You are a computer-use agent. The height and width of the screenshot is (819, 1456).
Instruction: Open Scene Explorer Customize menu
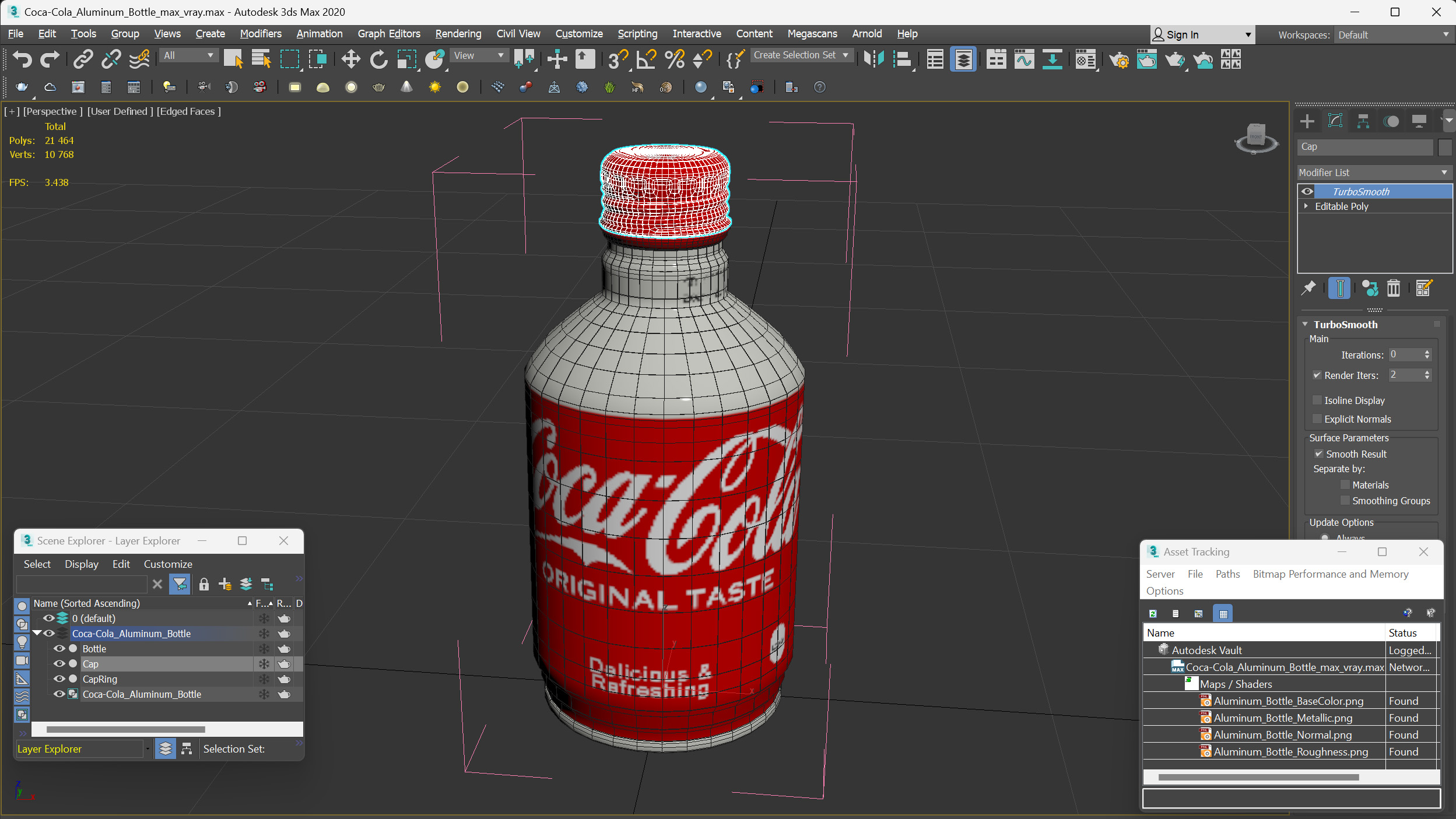[x=168, y=564]
